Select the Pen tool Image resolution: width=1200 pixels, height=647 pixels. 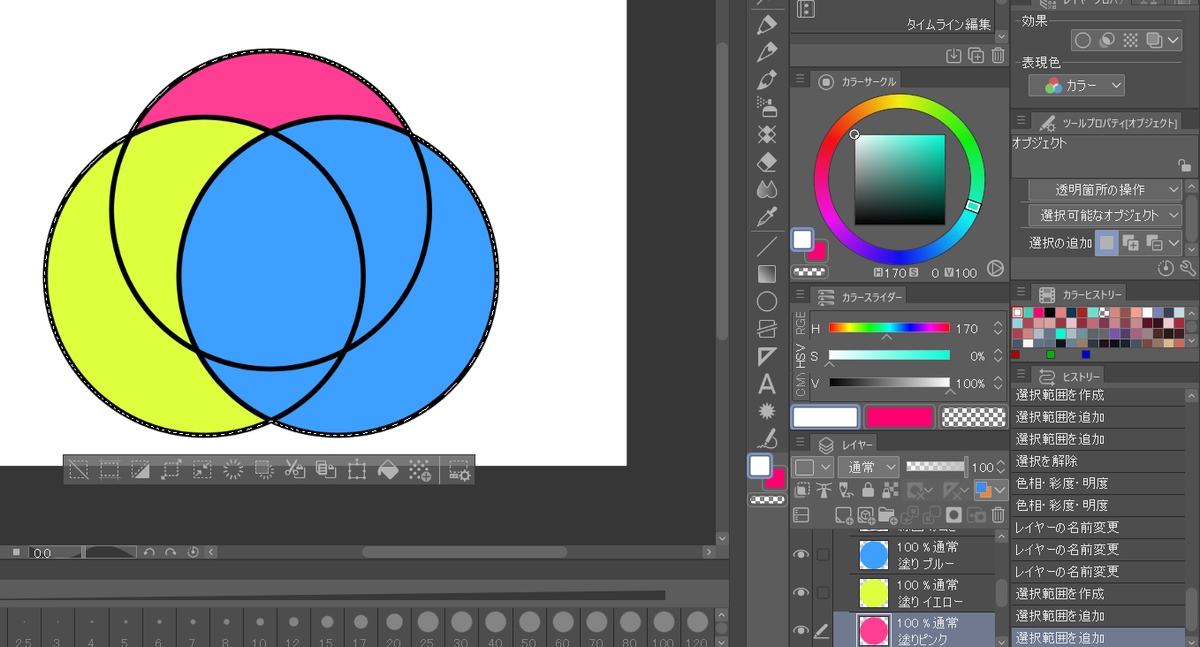click(767, 24)
